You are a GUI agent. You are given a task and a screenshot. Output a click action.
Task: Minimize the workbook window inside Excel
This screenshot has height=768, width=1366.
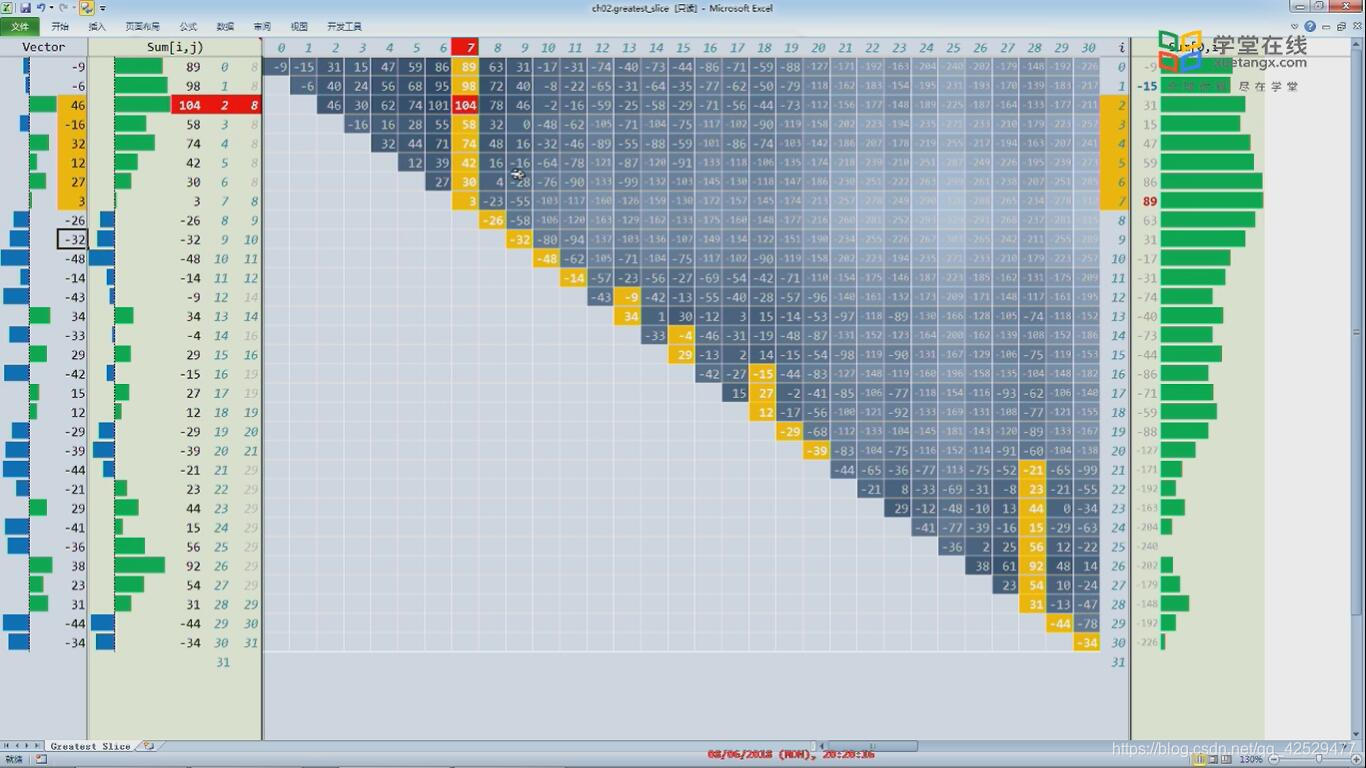(x=1326, y=27)
